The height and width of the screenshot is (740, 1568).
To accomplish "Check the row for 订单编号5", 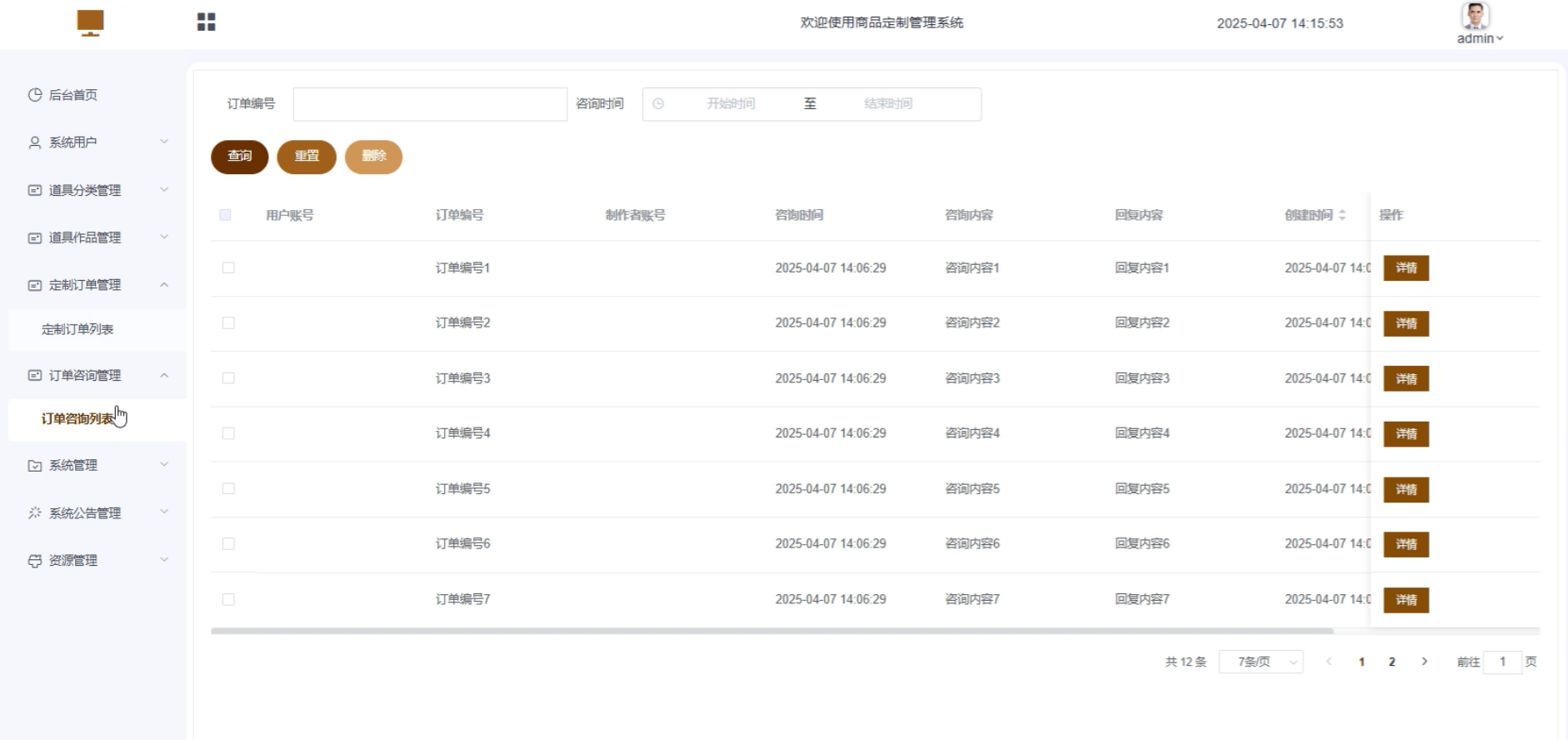I will click(x=228, y=488).
